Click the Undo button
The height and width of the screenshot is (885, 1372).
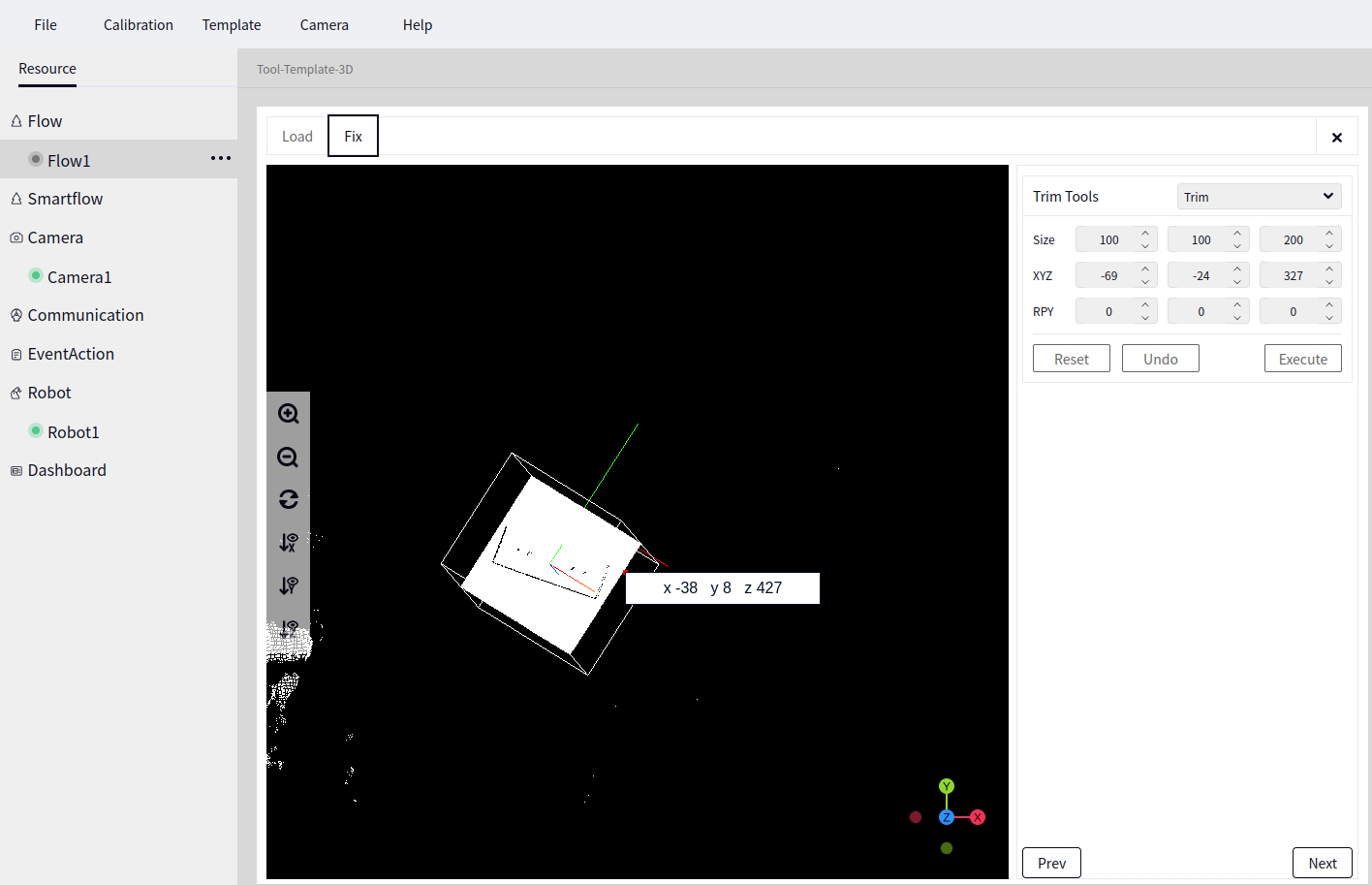tap(1161, 359)
